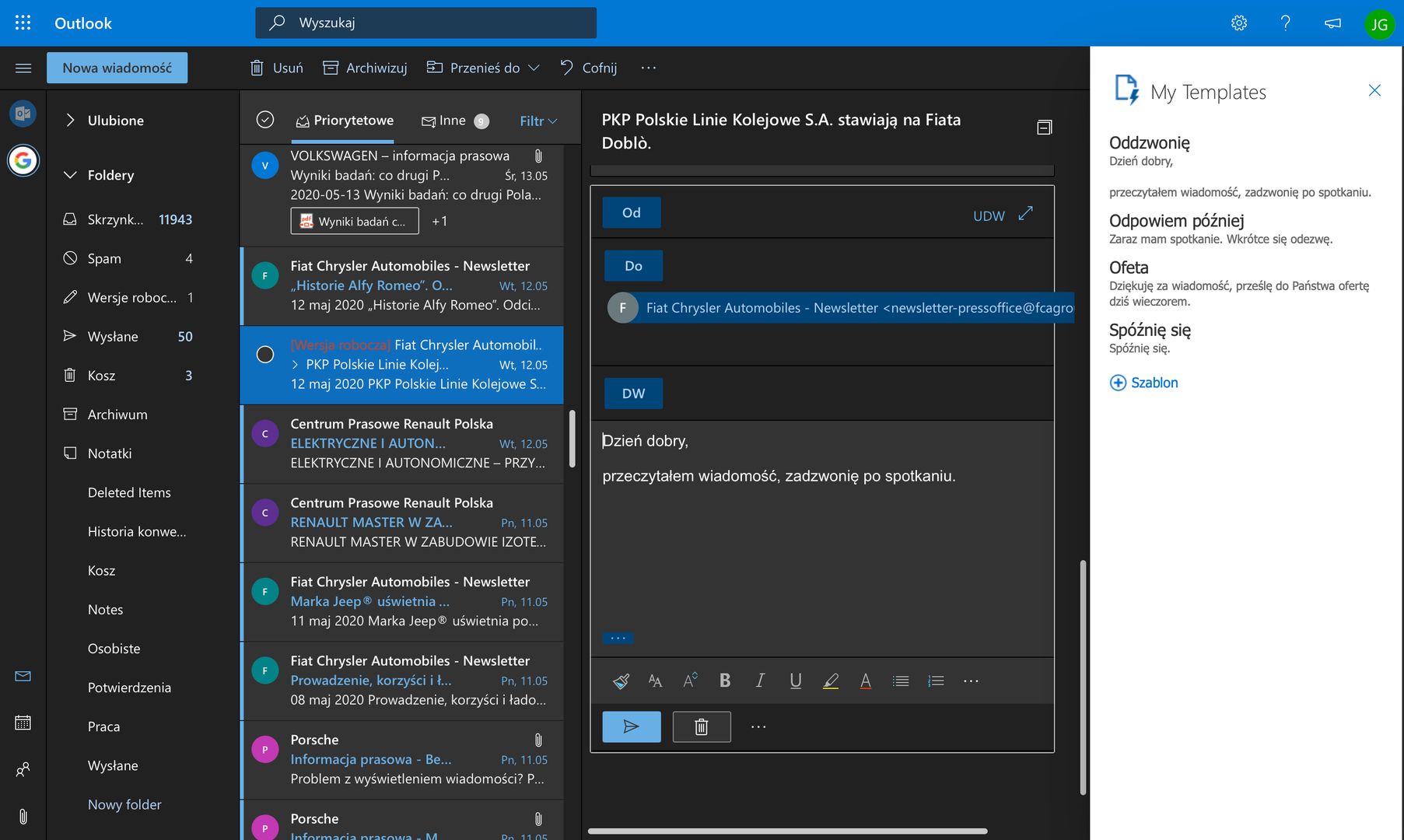
Task: Open more toolbar actions ellipsis
Action: pyautogui.click(x=649, y=68)
